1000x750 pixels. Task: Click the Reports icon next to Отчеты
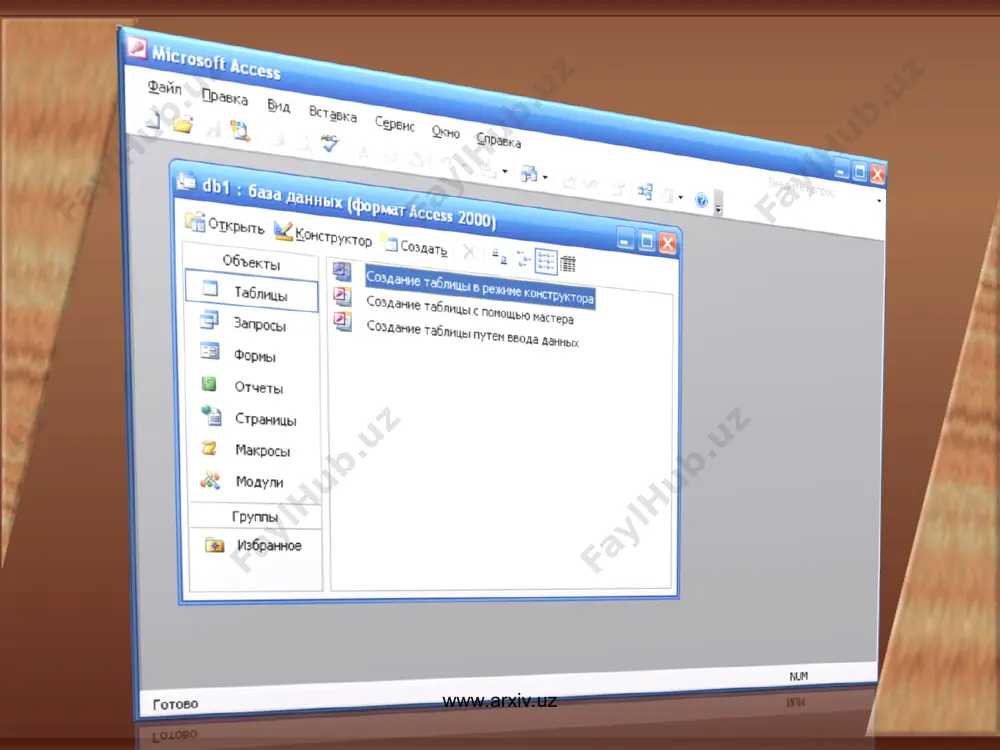tap(209, 383)
